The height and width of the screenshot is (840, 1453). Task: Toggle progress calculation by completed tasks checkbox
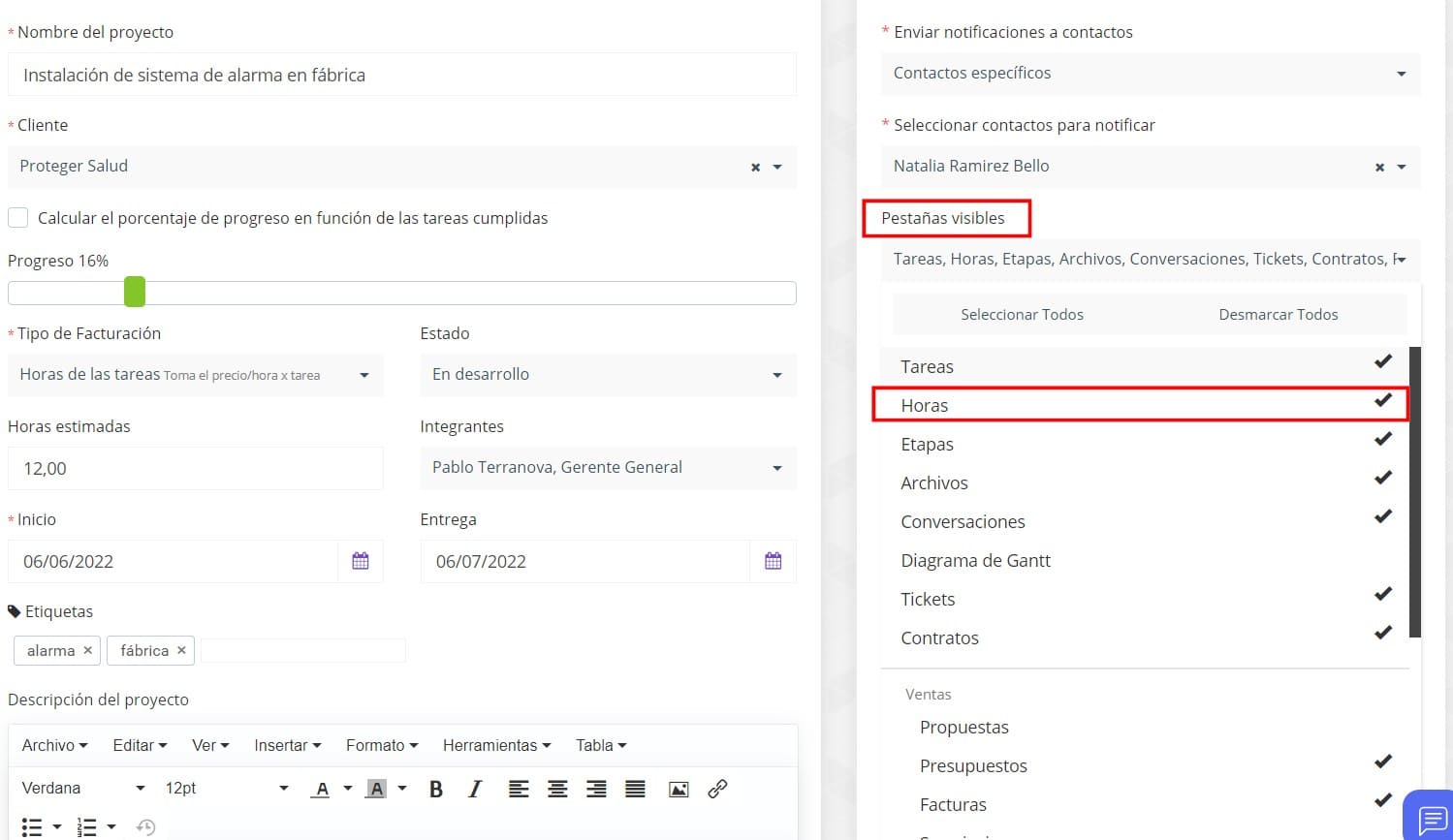click(x=17, y=217)
